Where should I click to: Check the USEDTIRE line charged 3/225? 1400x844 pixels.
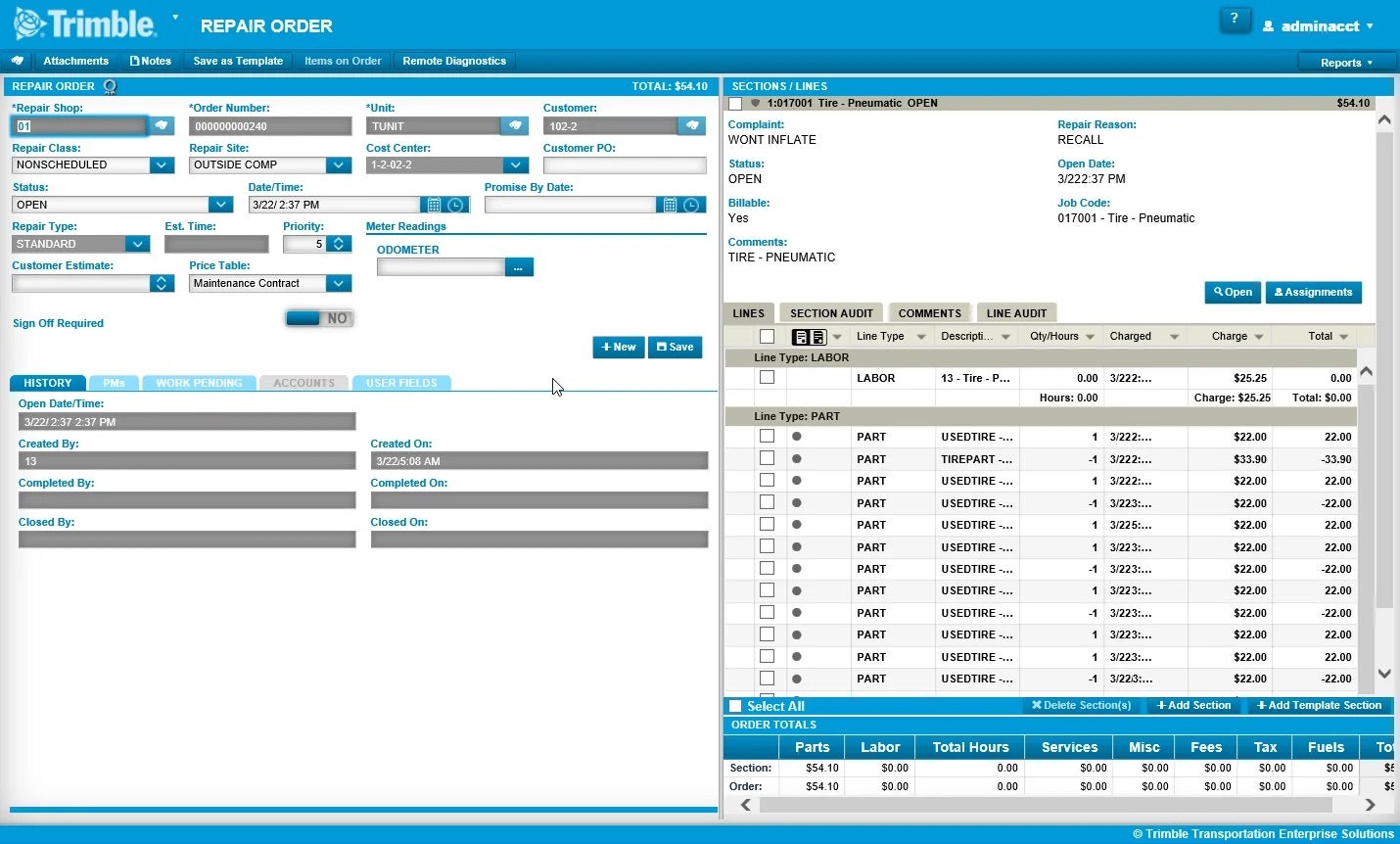[767, 525]
